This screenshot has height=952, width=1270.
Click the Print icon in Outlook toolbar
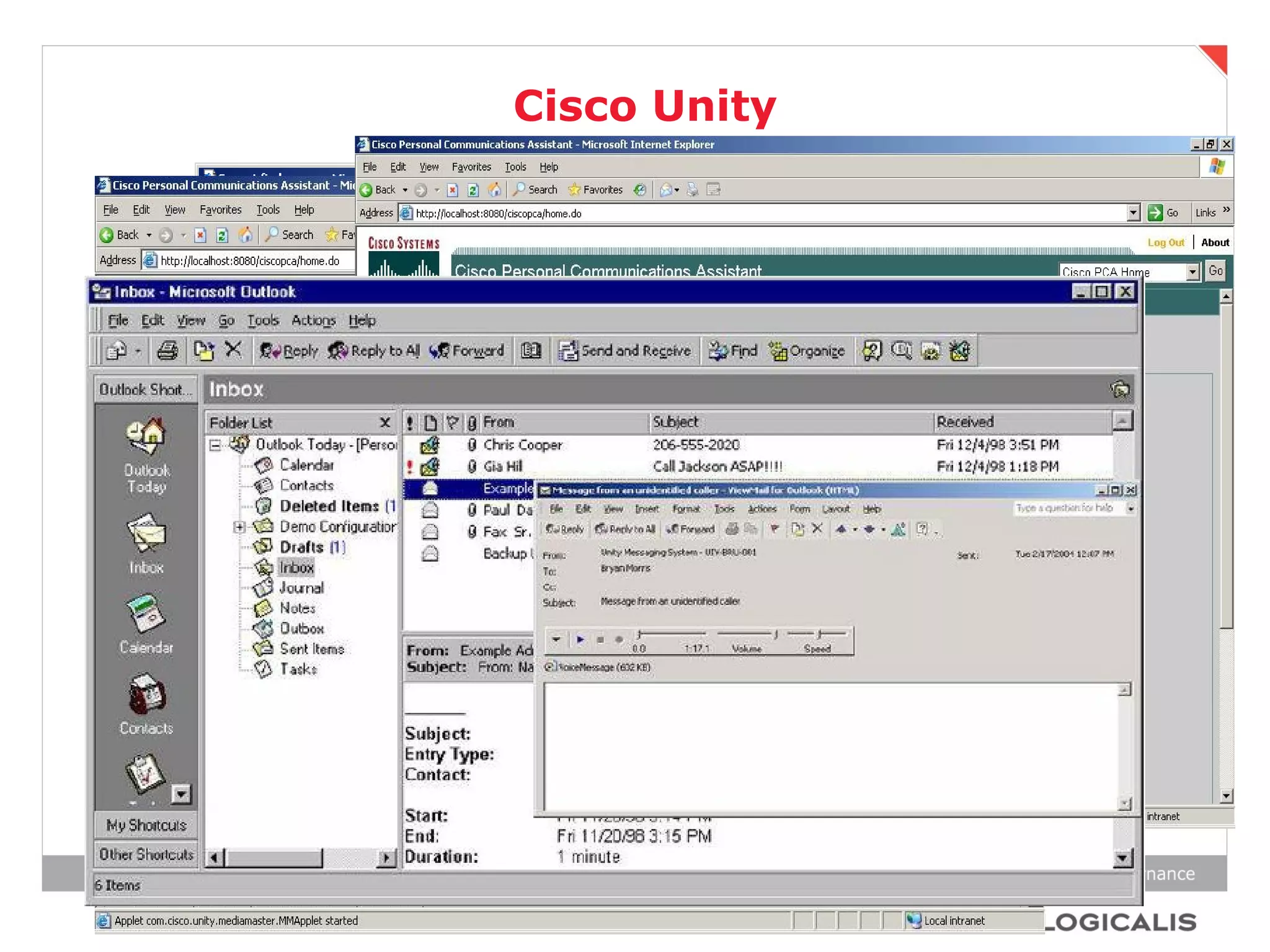(167, 351)
